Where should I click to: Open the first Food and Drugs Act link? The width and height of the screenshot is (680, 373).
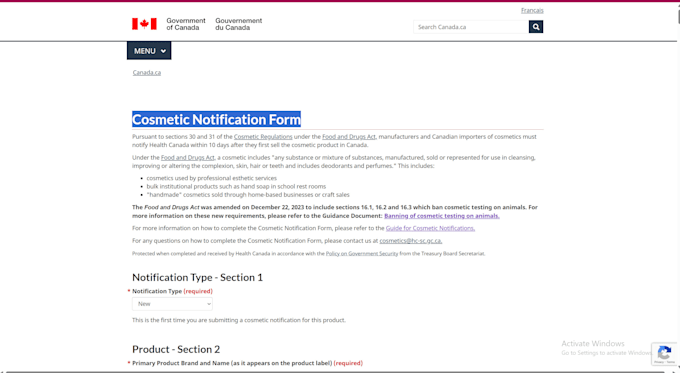349,137
